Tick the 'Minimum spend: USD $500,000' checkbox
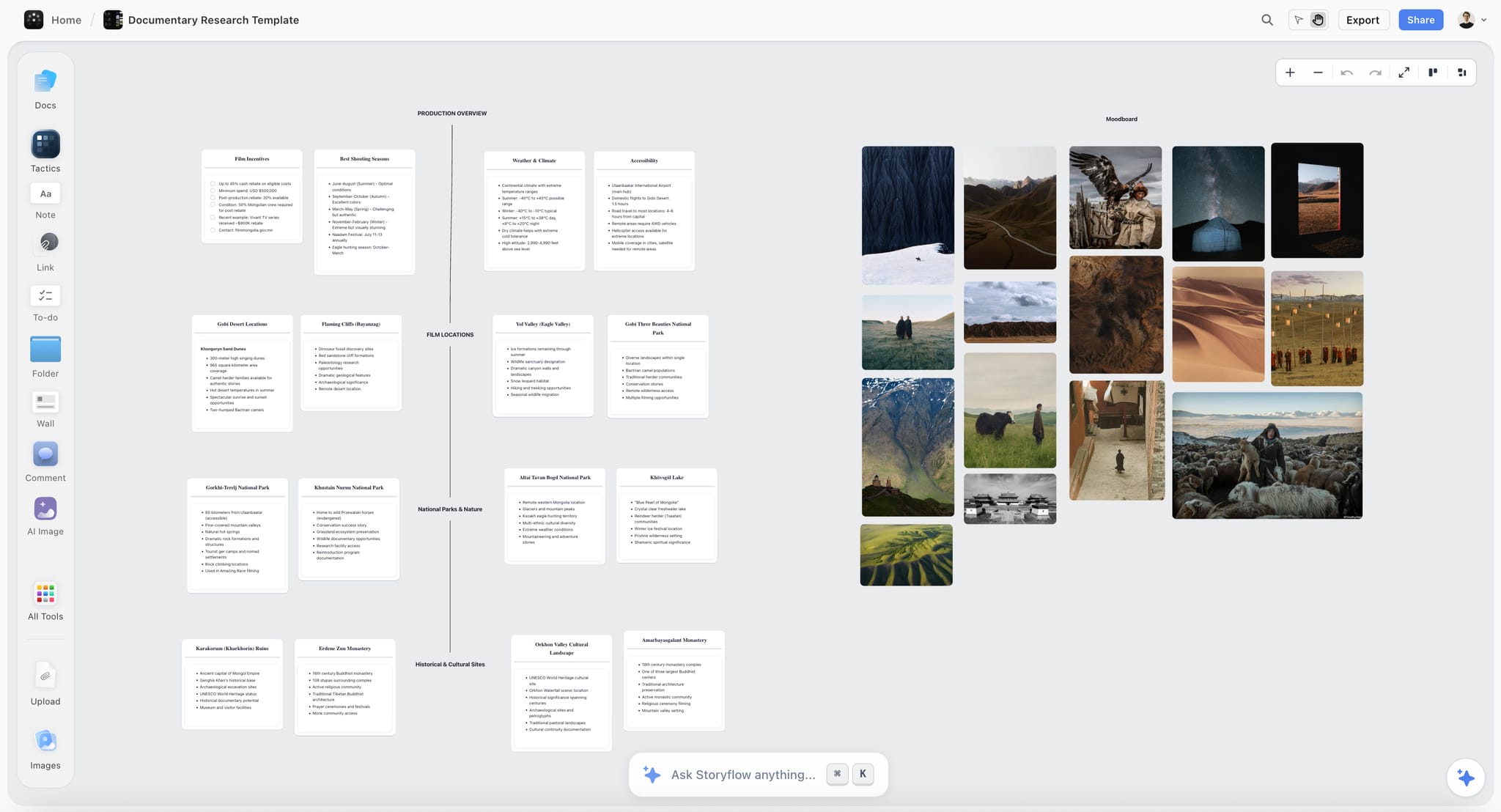 tap(213, 191)
